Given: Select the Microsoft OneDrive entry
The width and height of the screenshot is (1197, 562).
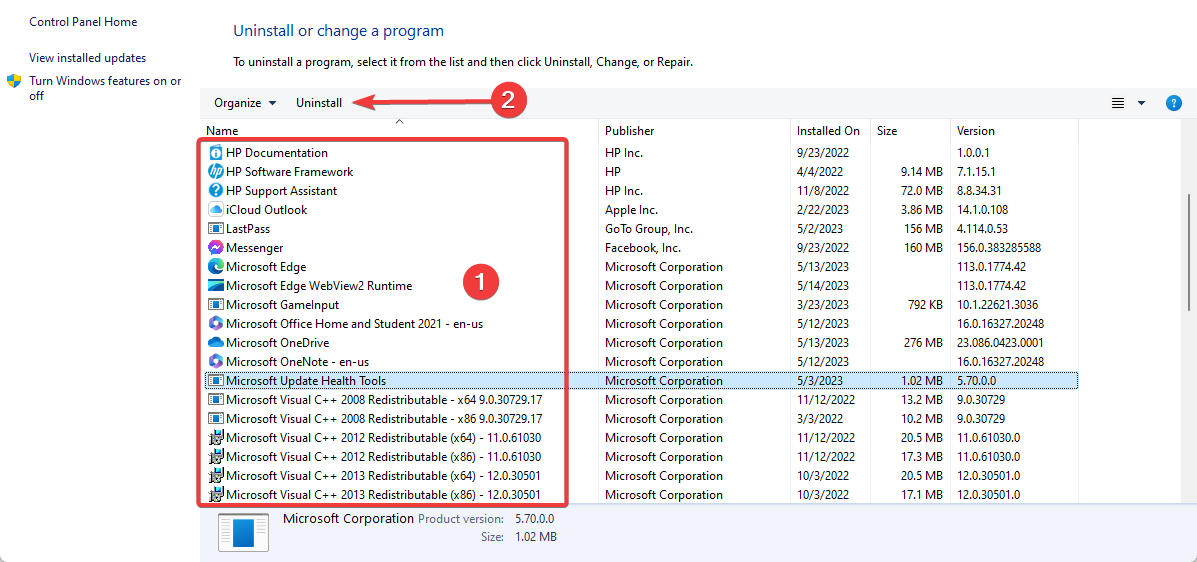Looking at the screenshot, I should (x=640, y=343).
